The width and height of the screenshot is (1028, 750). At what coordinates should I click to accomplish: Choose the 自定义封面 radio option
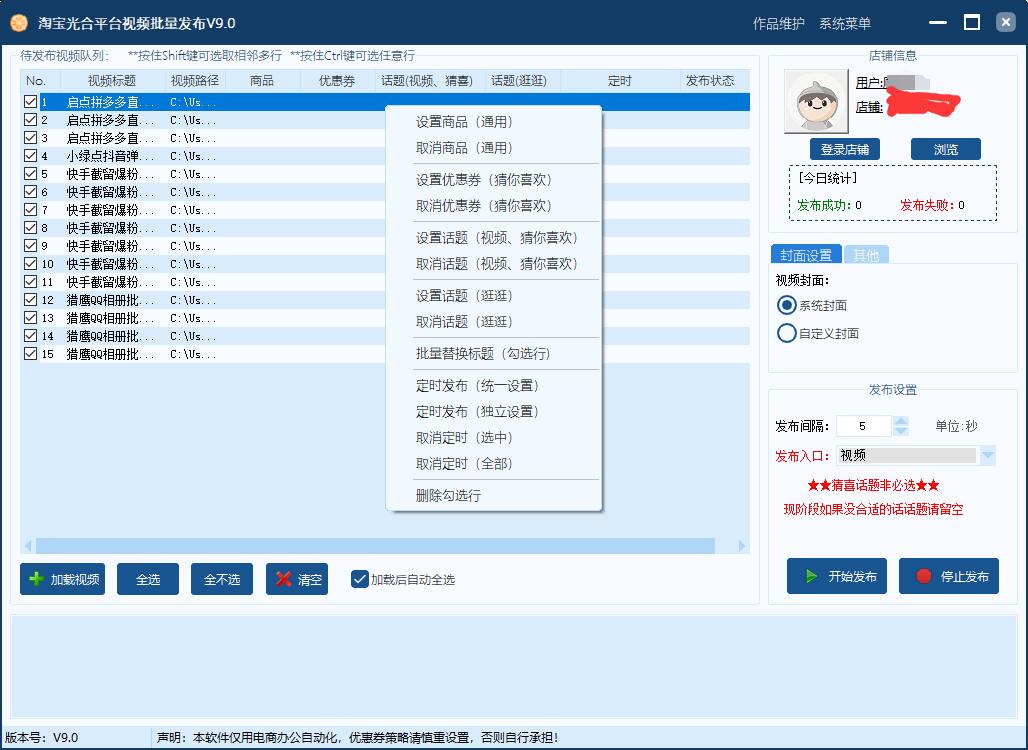pos(786,333)
